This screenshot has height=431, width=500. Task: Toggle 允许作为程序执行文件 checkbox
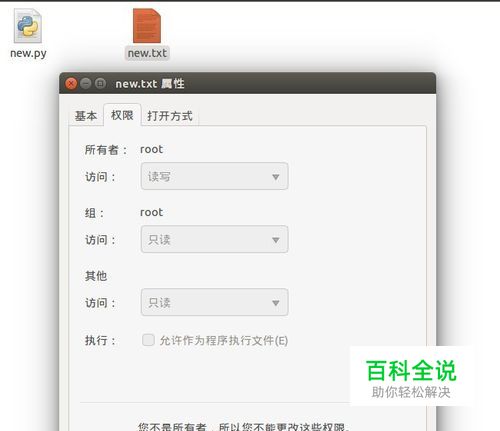click(x=148, y=340)
